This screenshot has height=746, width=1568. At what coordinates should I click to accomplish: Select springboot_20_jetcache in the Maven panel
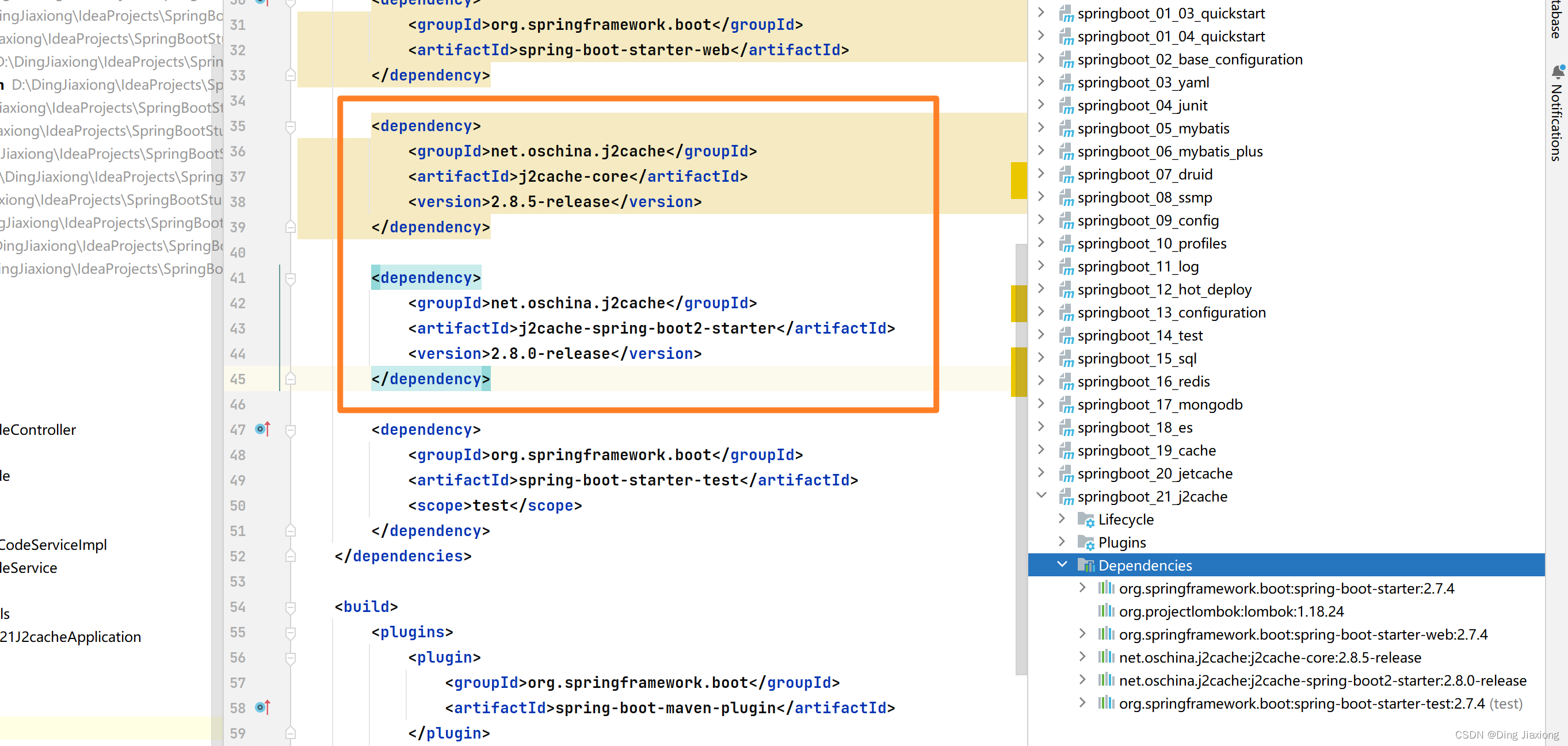(1154, 473)
